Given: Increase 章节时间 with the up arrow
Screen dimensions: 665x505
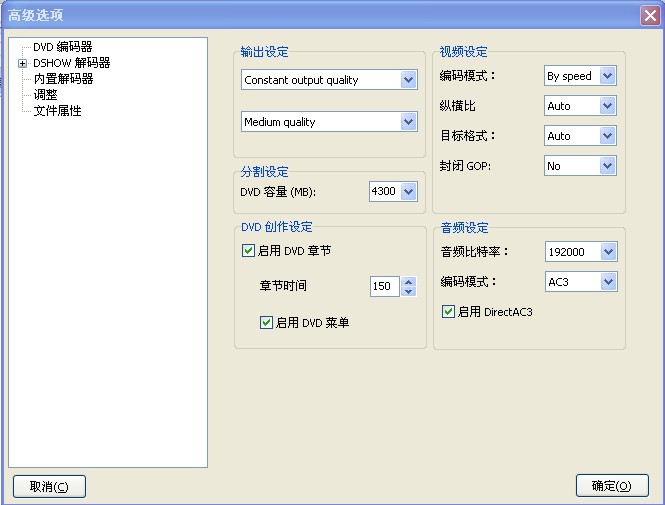Looking at the screenshot, I should tap(408, 282).
